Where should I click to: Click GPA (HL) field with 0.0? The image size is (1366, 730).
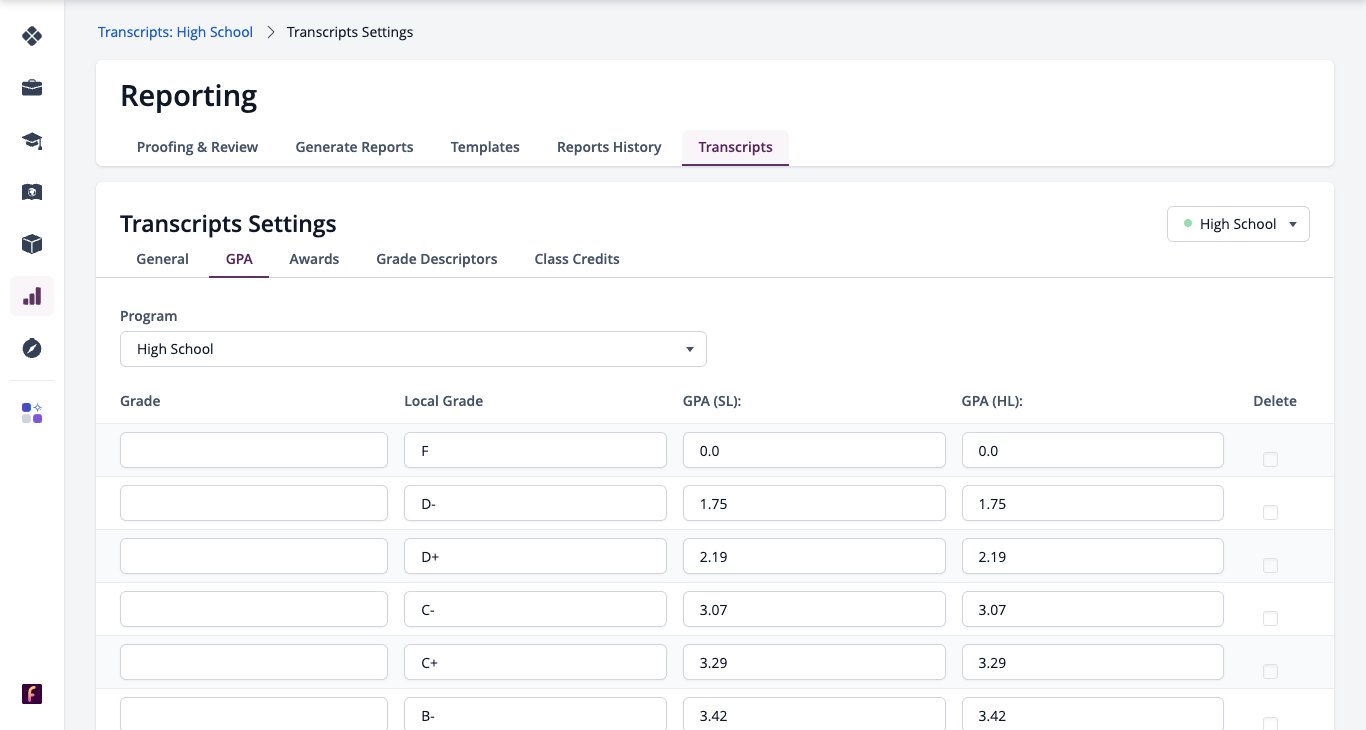(x=1093, y=450)
